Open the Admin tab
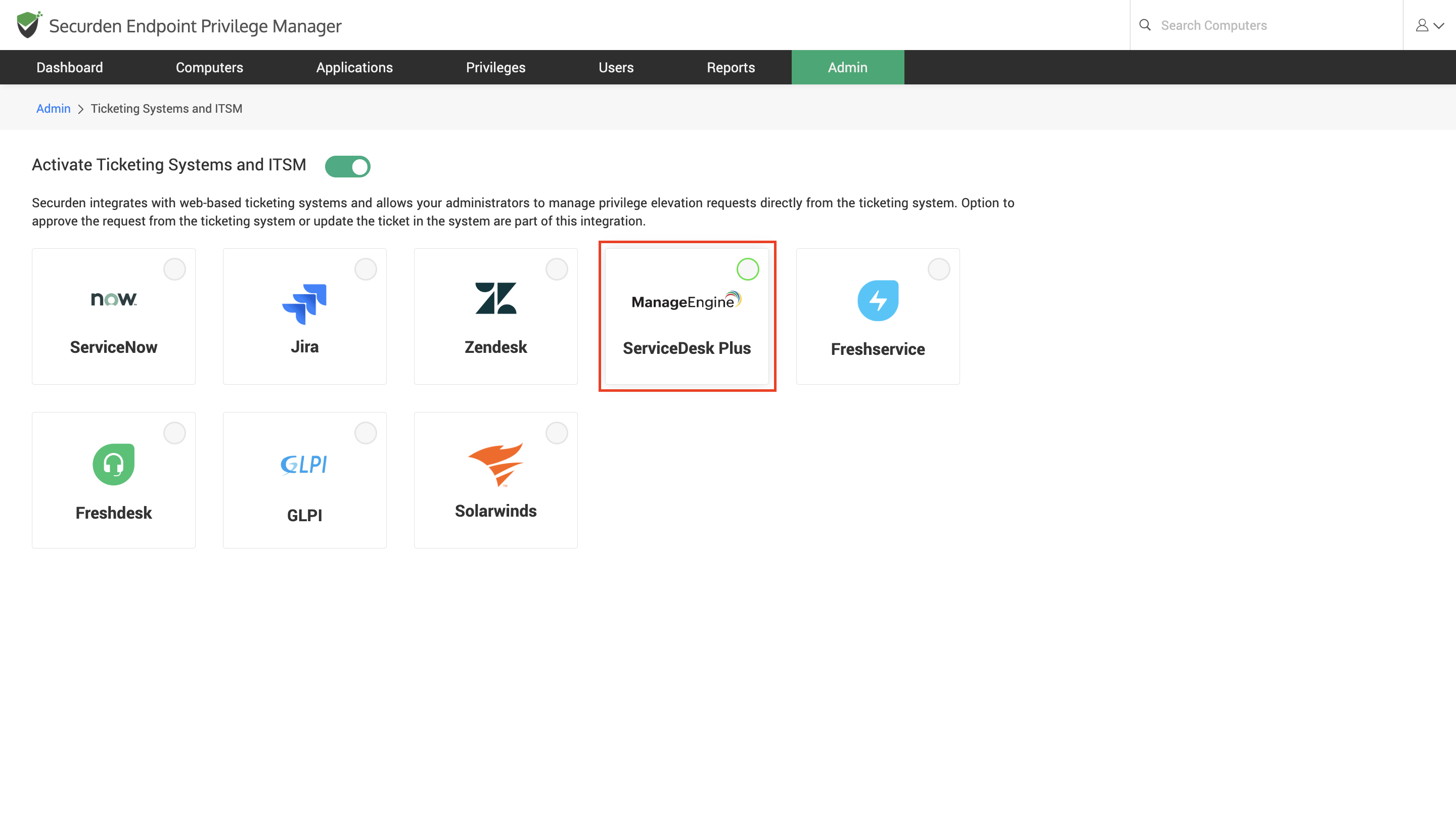Viewport: 1456px width, 821px height. (x=848, y=67)
